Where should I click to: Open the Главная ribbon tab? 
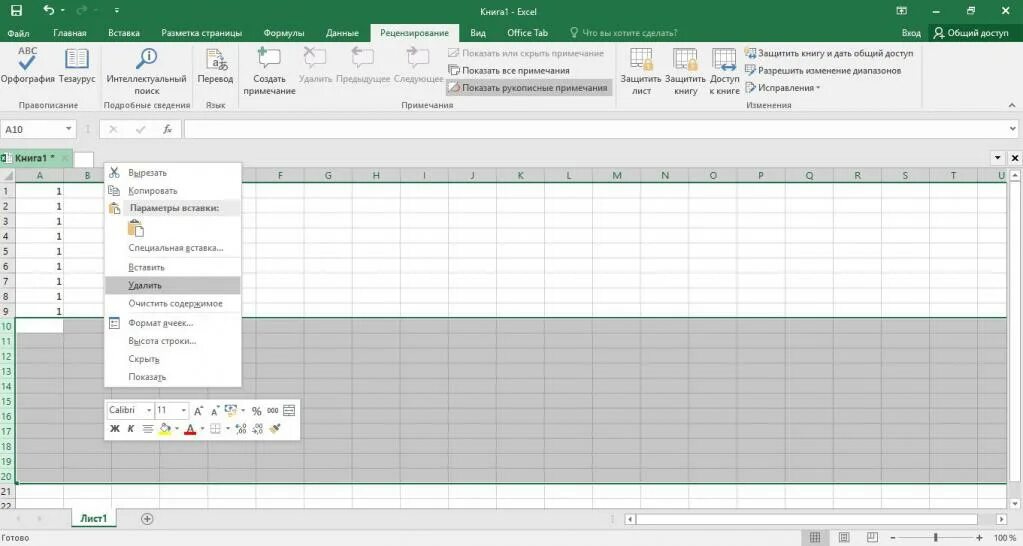tap(70, 33)
